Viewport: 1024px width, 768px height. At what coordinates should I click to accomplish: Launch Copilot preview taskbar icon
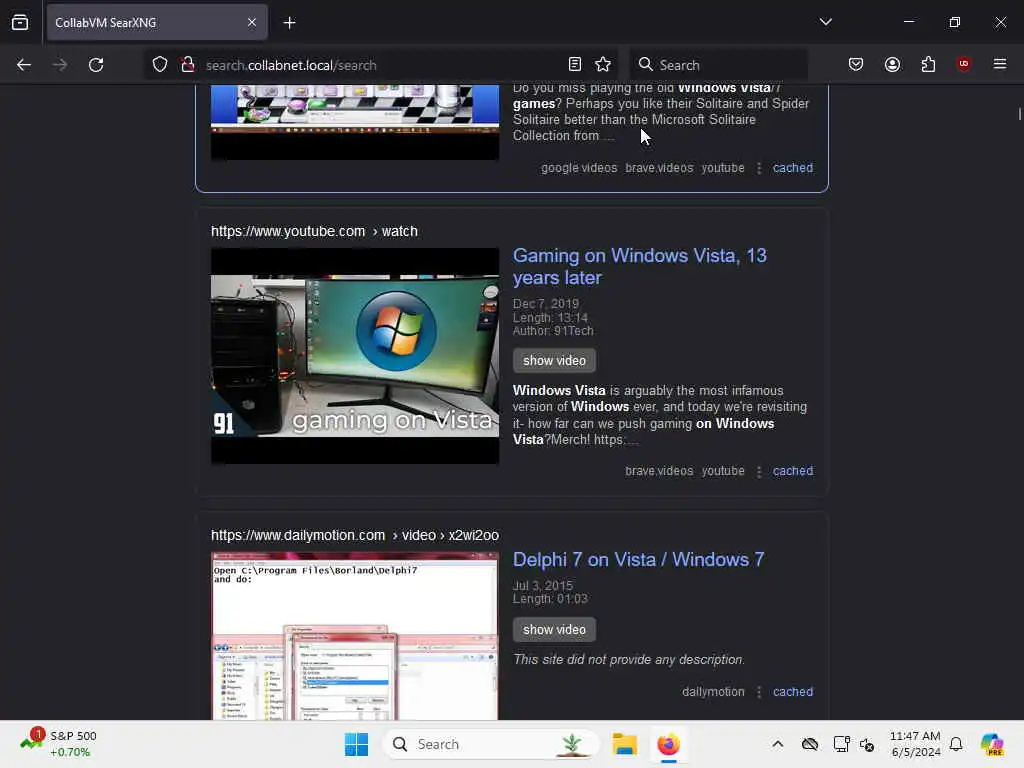tap(992, 744)
